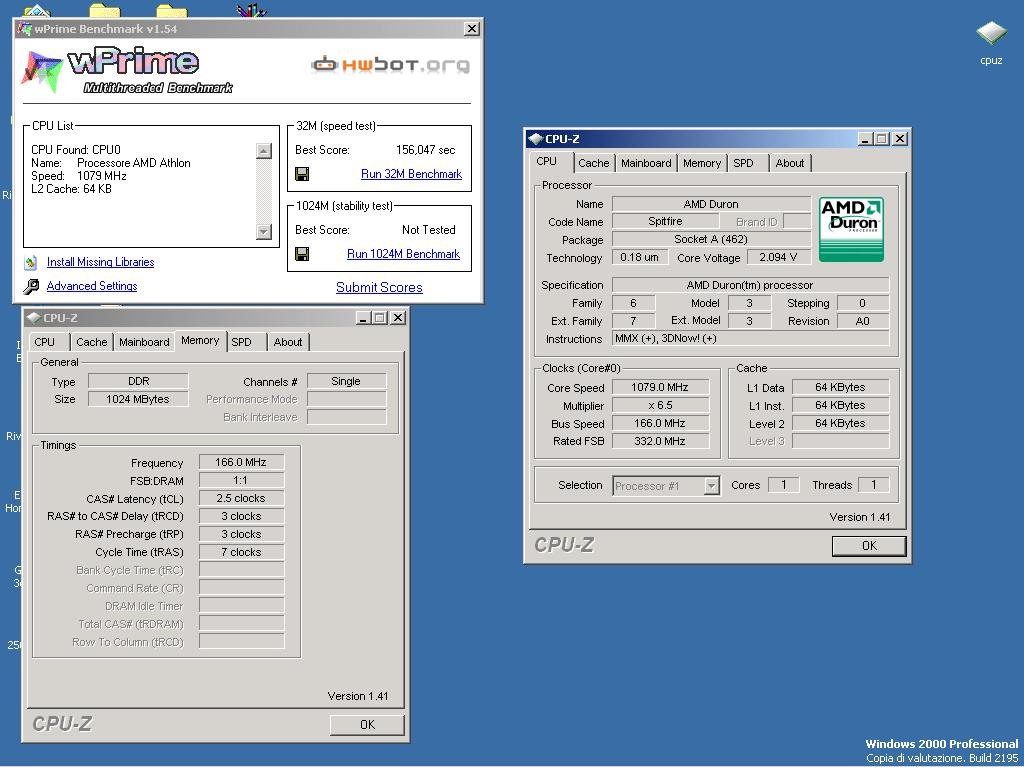Click the wrench icon for Advanced Settings
The height and width of the screenshot is (768, 1024).
(x=31, y=286)
